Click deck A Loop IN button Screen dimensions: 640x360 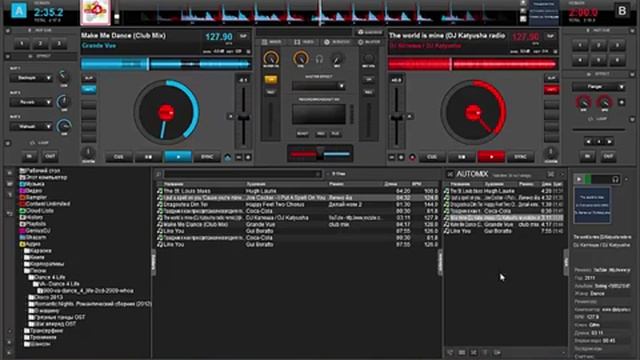tap(29, 156)
